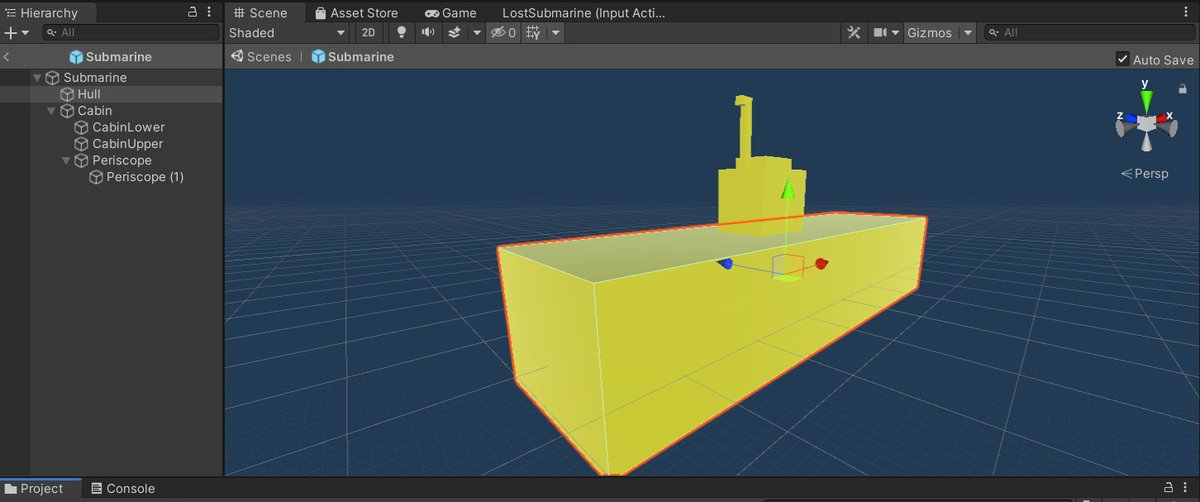Open the Shaded draw mode dropdown
The width and height of the screenshot is (1200, 502).
pos(287,33)
